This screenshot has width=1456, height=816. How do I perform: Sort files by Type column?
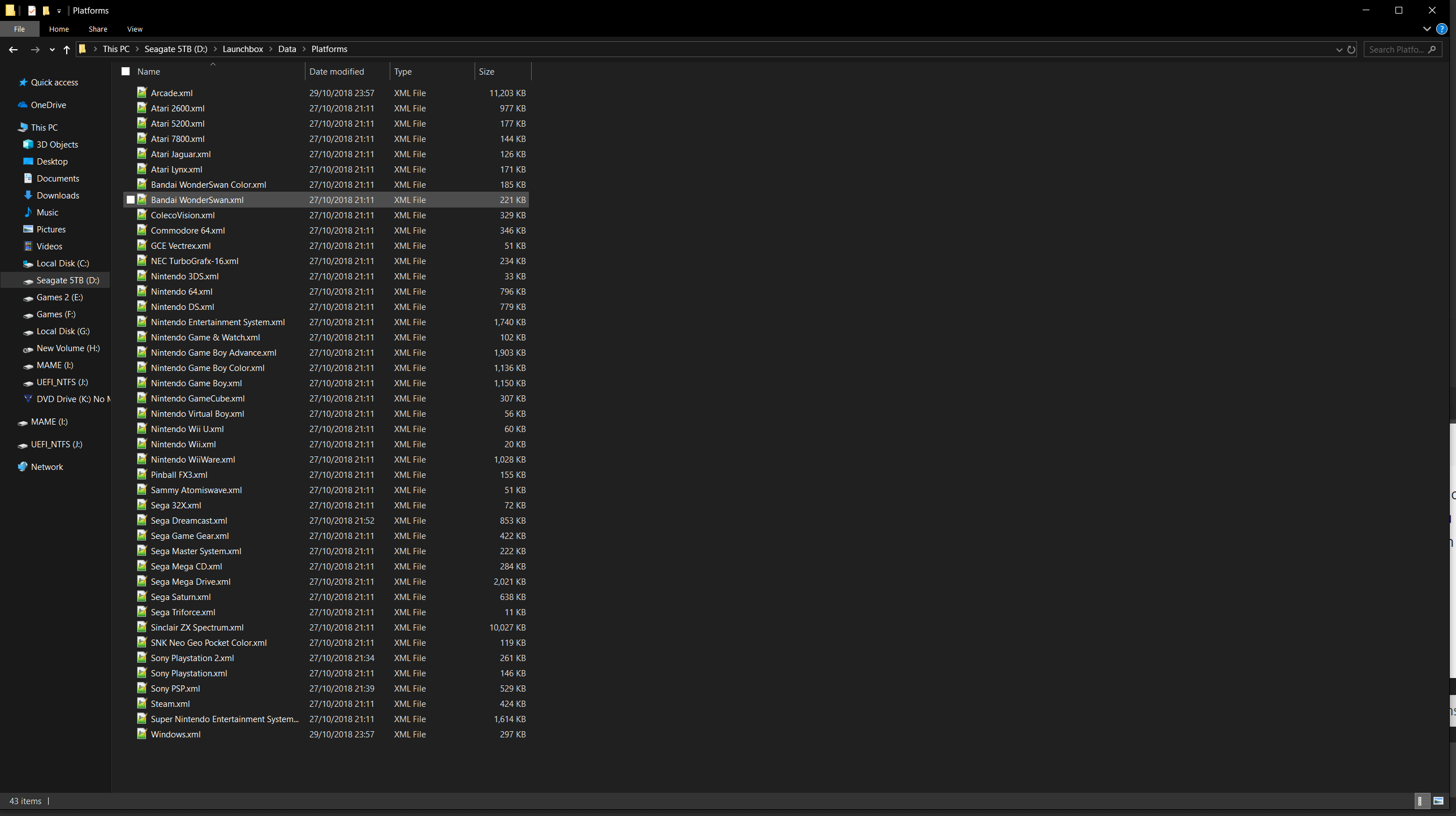pos(403,71)
